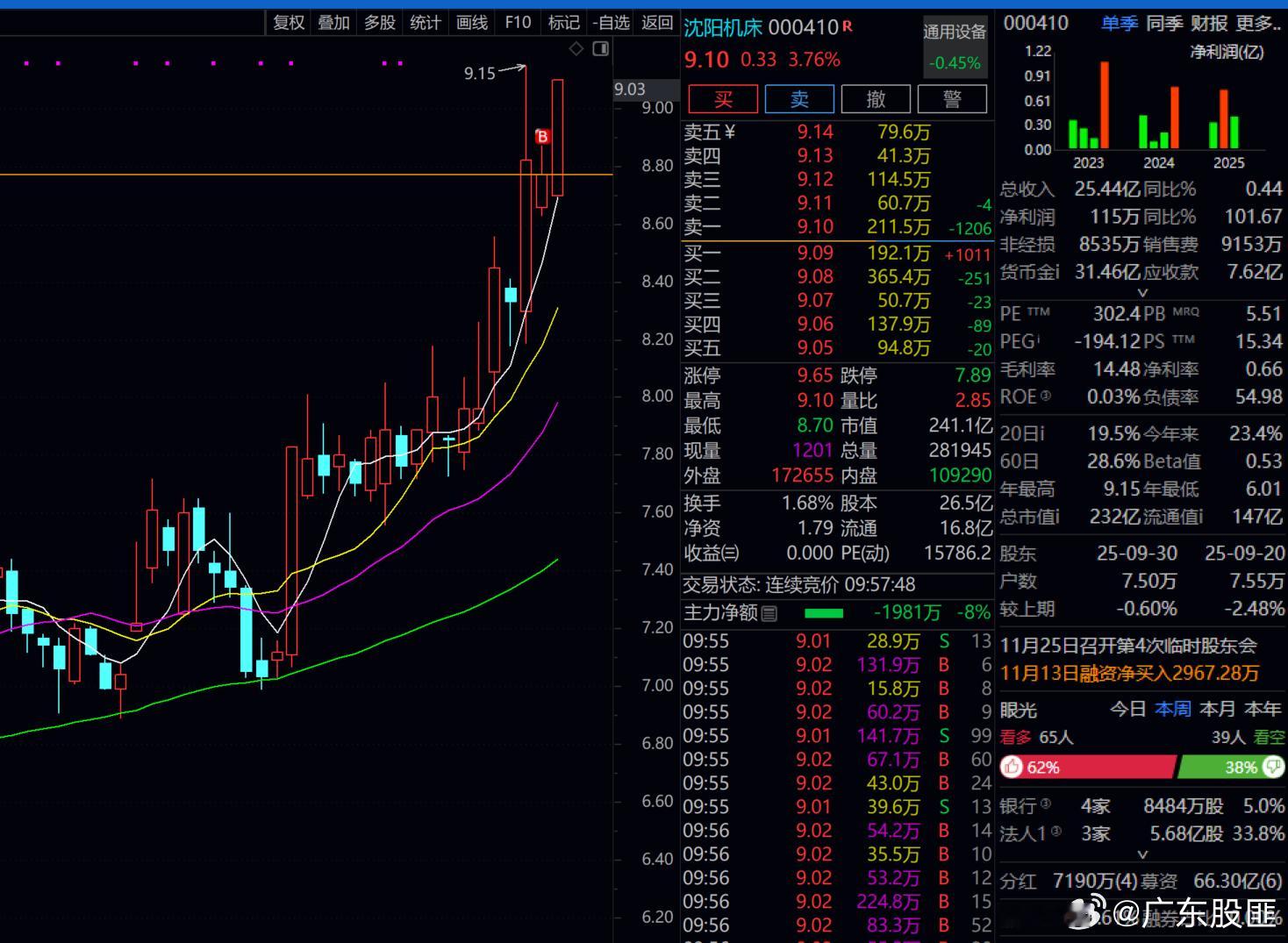Click the 224.8万 trade row volume
1288x943 pixels.
tap(888, 902)
